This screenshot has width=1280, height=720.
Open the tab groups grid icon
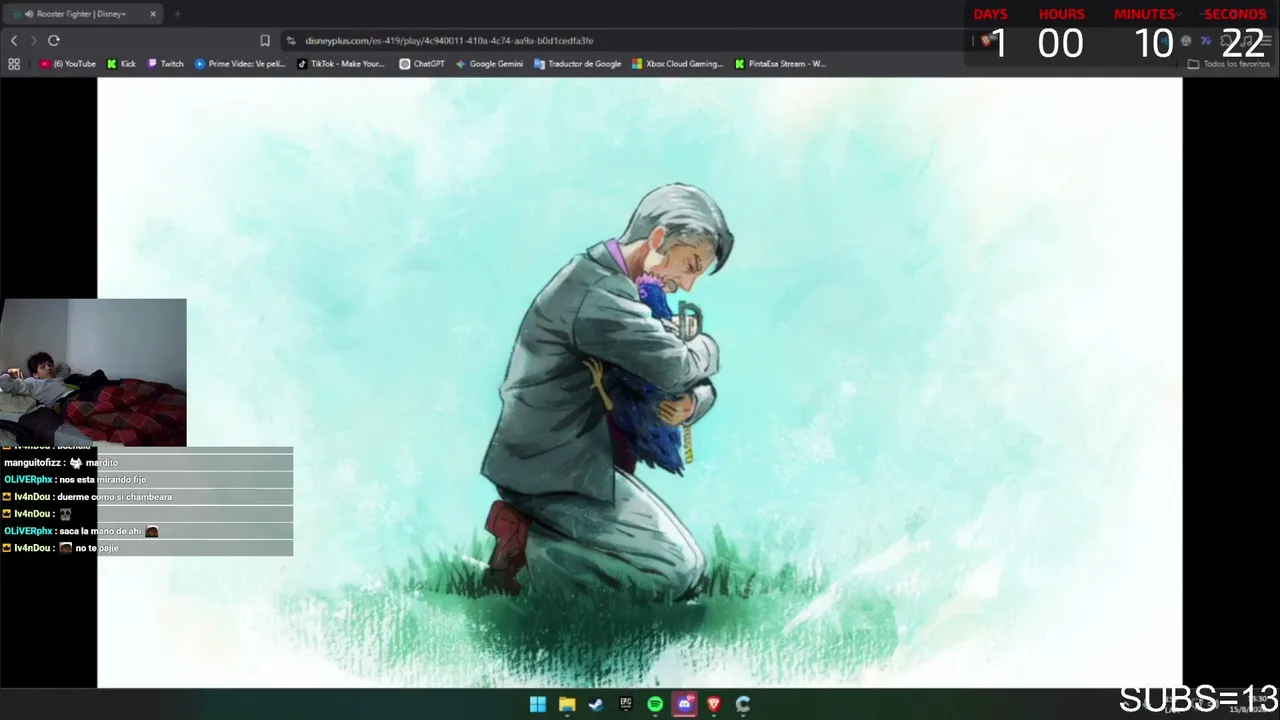tap(14, 64)
